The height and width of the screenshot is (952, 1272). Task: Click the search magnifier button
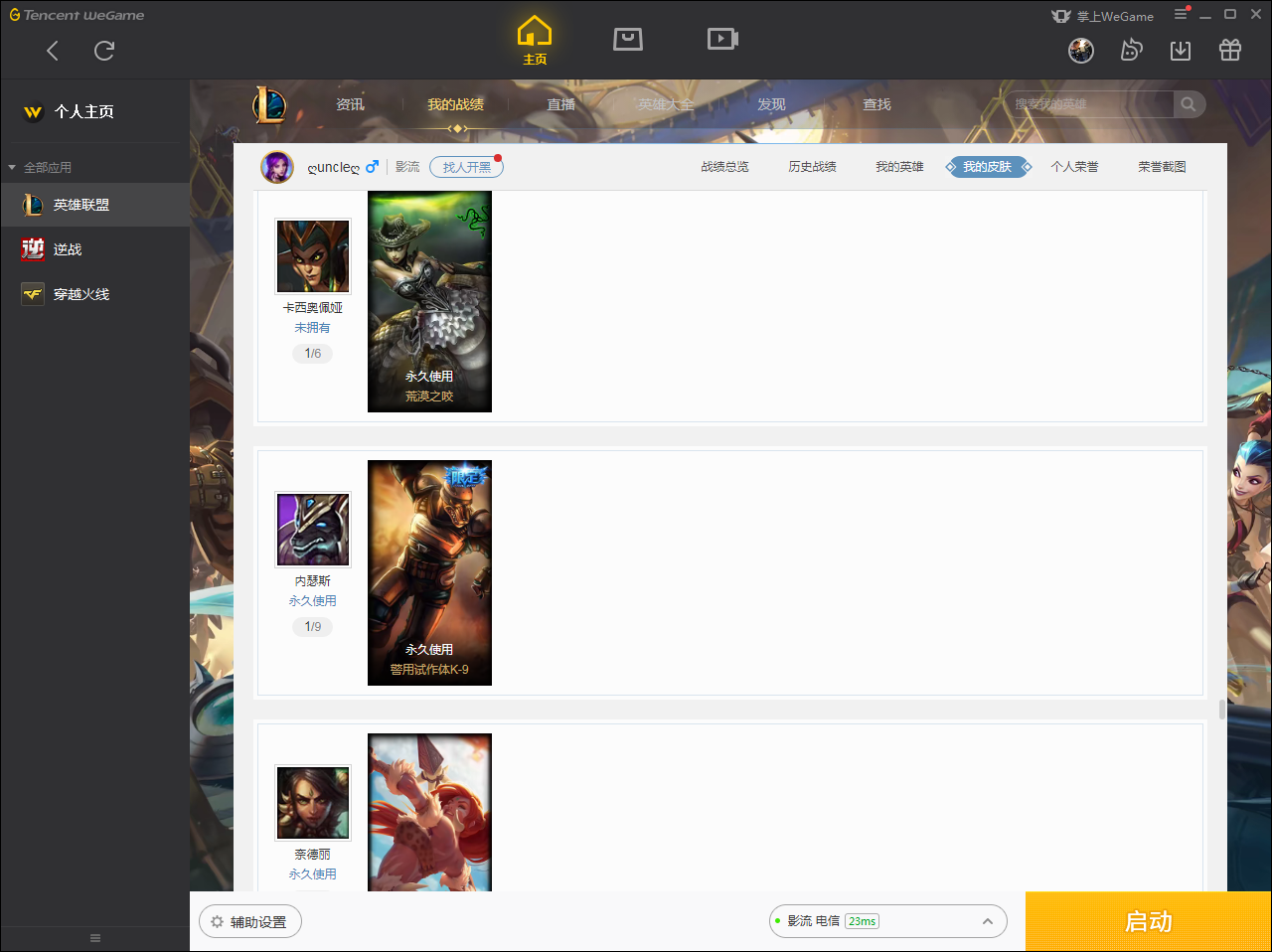coord(1189,104)
